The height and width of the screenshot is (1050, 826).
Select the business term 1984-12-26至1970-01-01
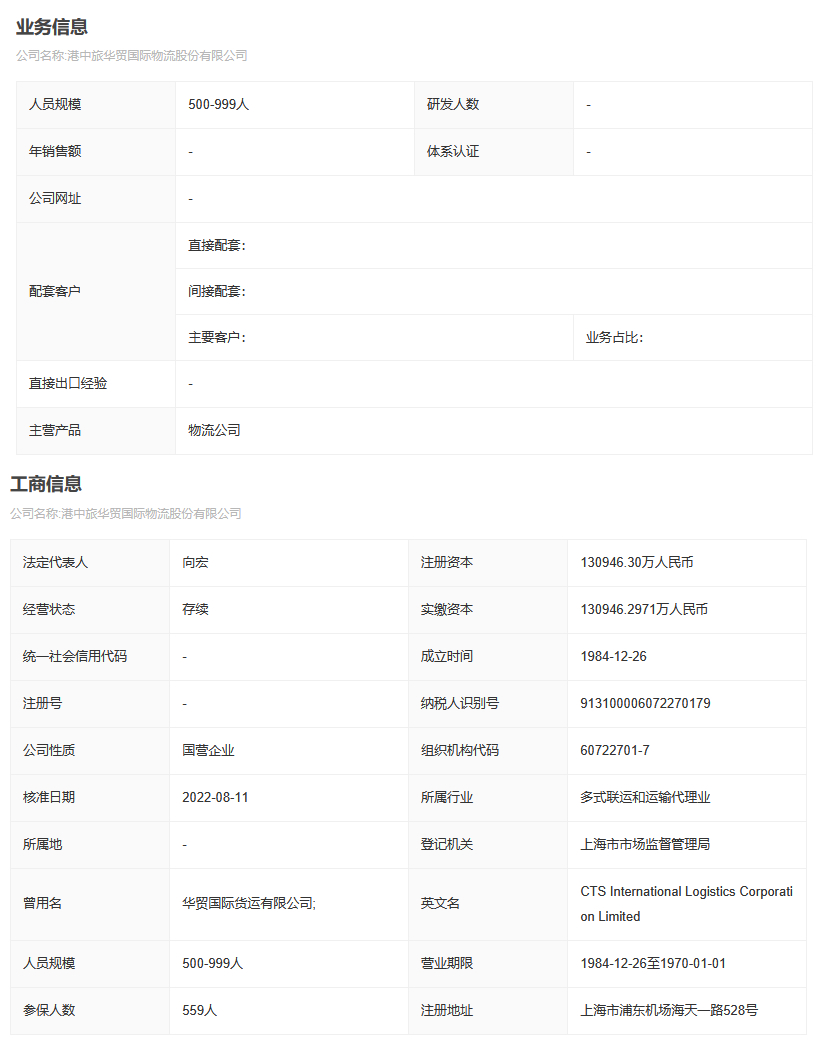point(653,964)
